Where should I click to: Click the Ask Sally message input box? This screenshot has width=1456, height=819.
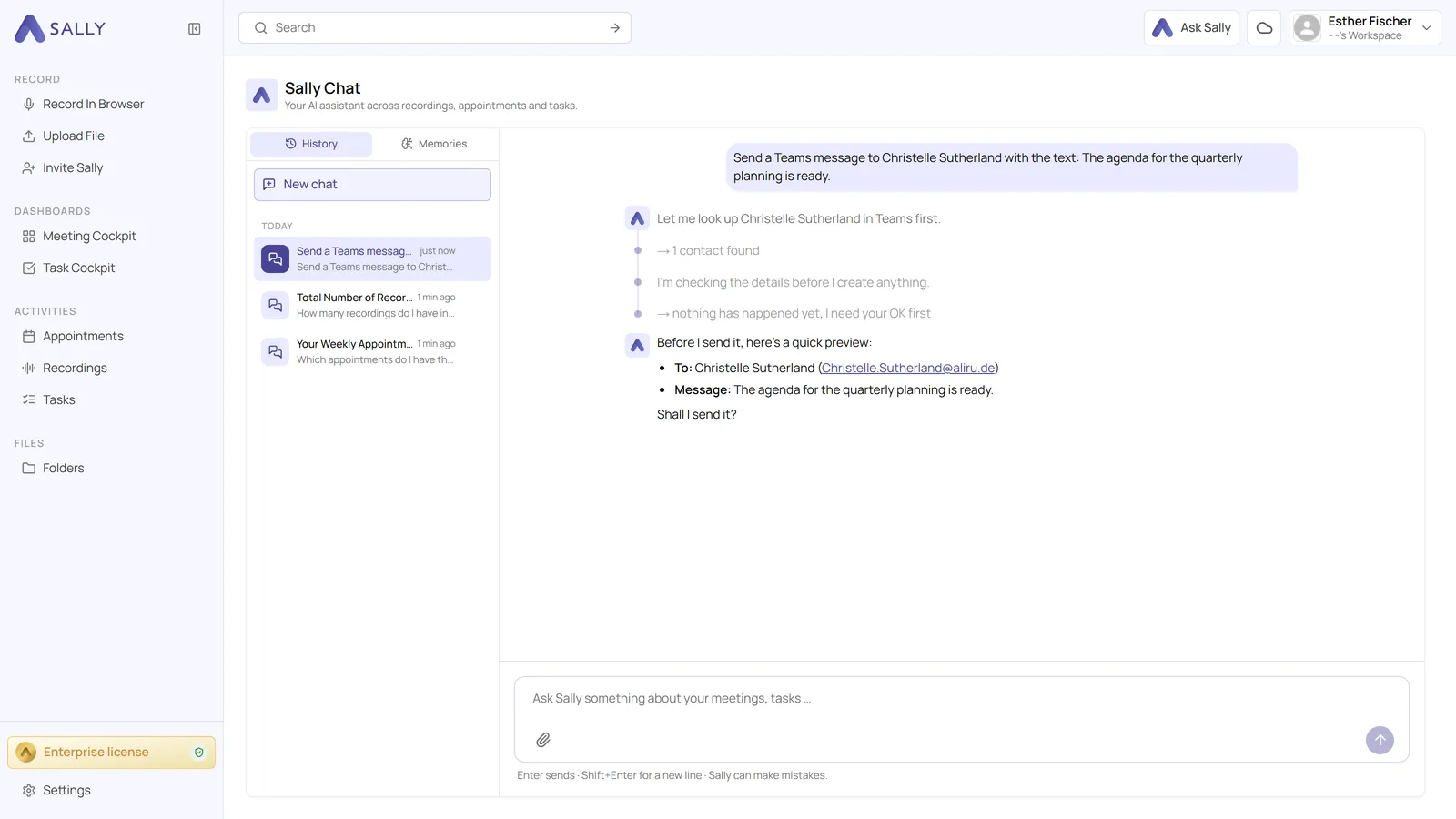coord(962,699)
